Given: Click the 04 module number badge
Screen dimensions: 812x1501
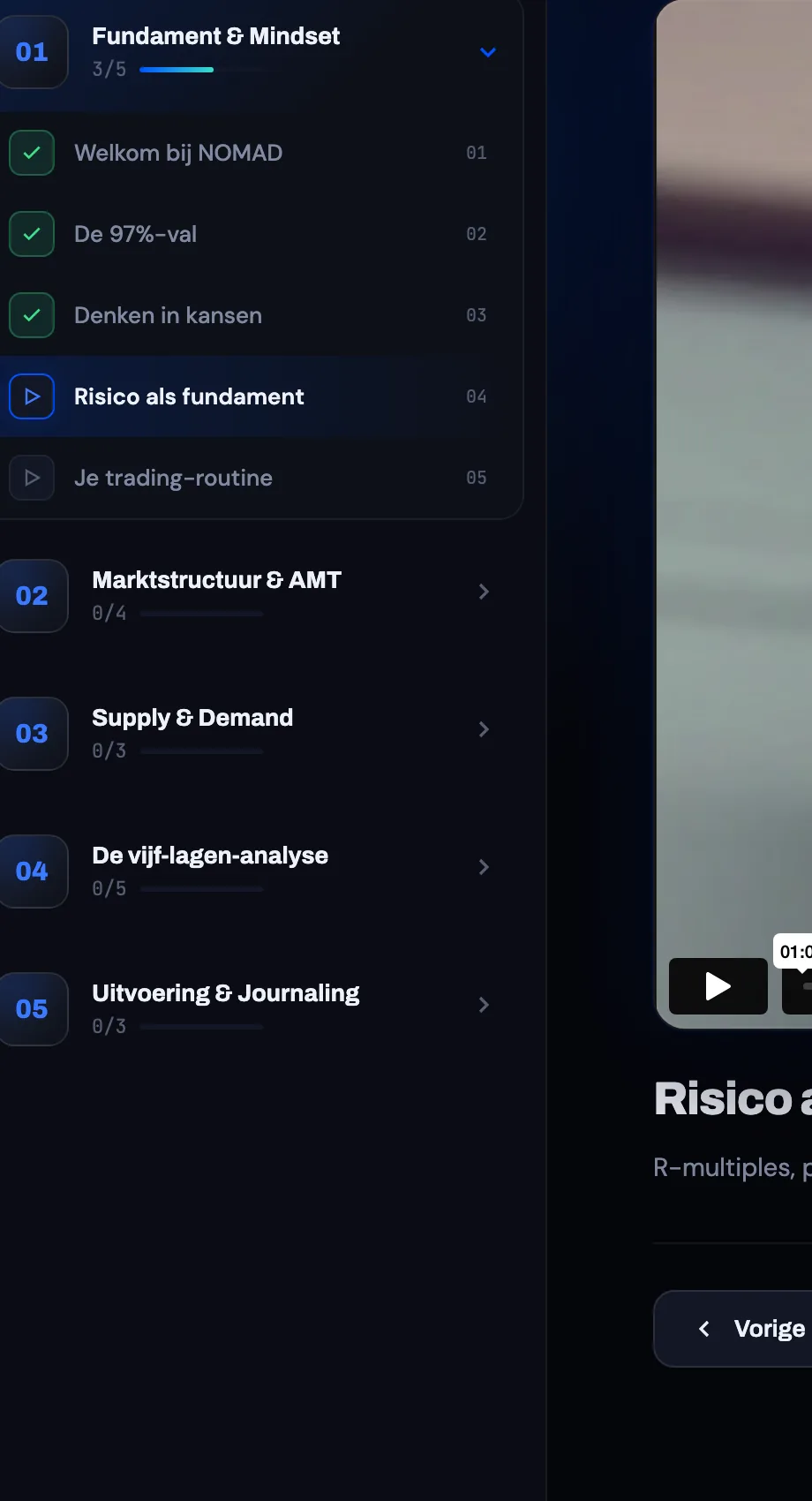Looking at the screenshot, I should tap(33, 871).
